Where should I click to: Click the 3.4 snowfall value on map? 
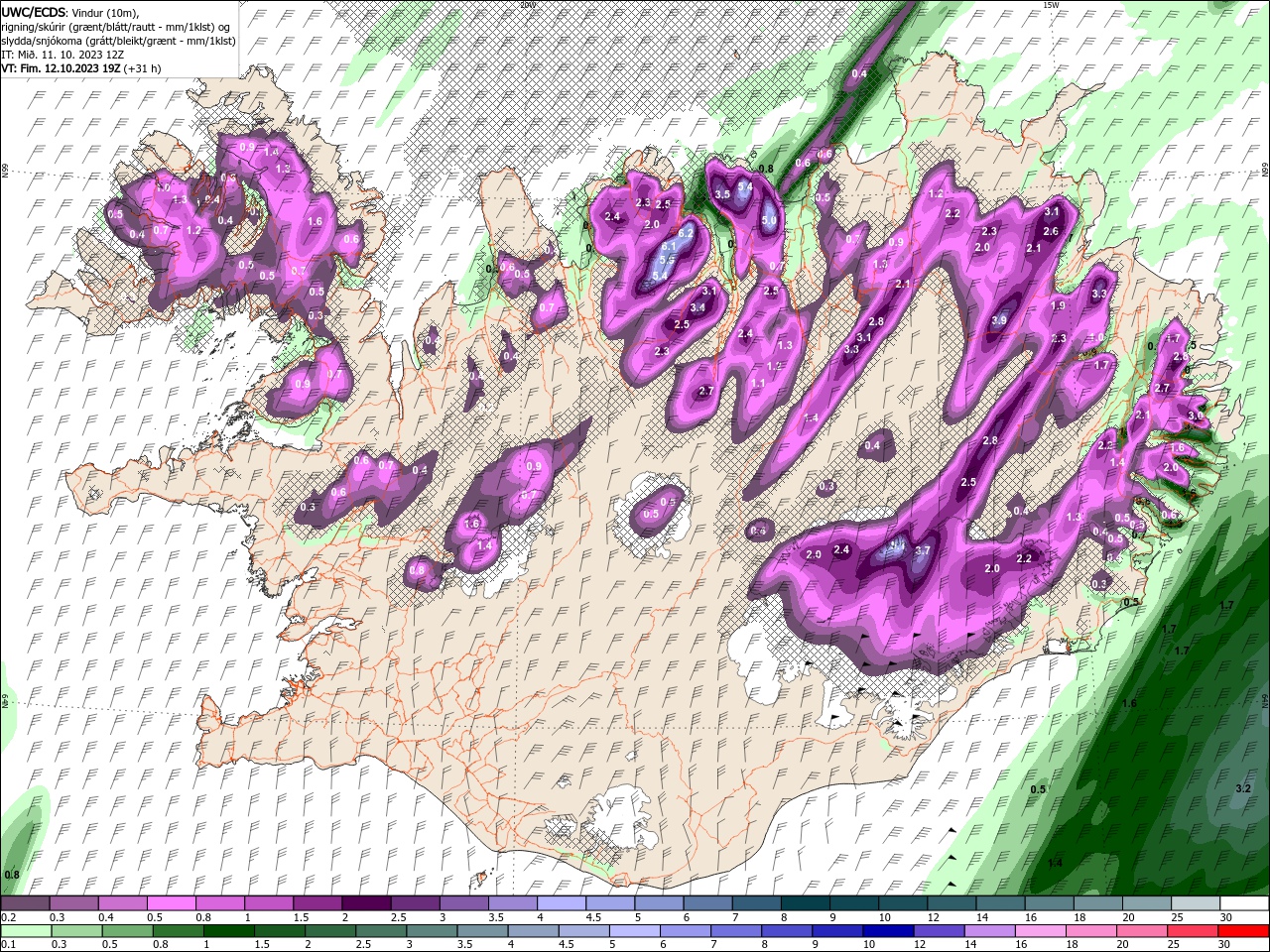(698, 307)
